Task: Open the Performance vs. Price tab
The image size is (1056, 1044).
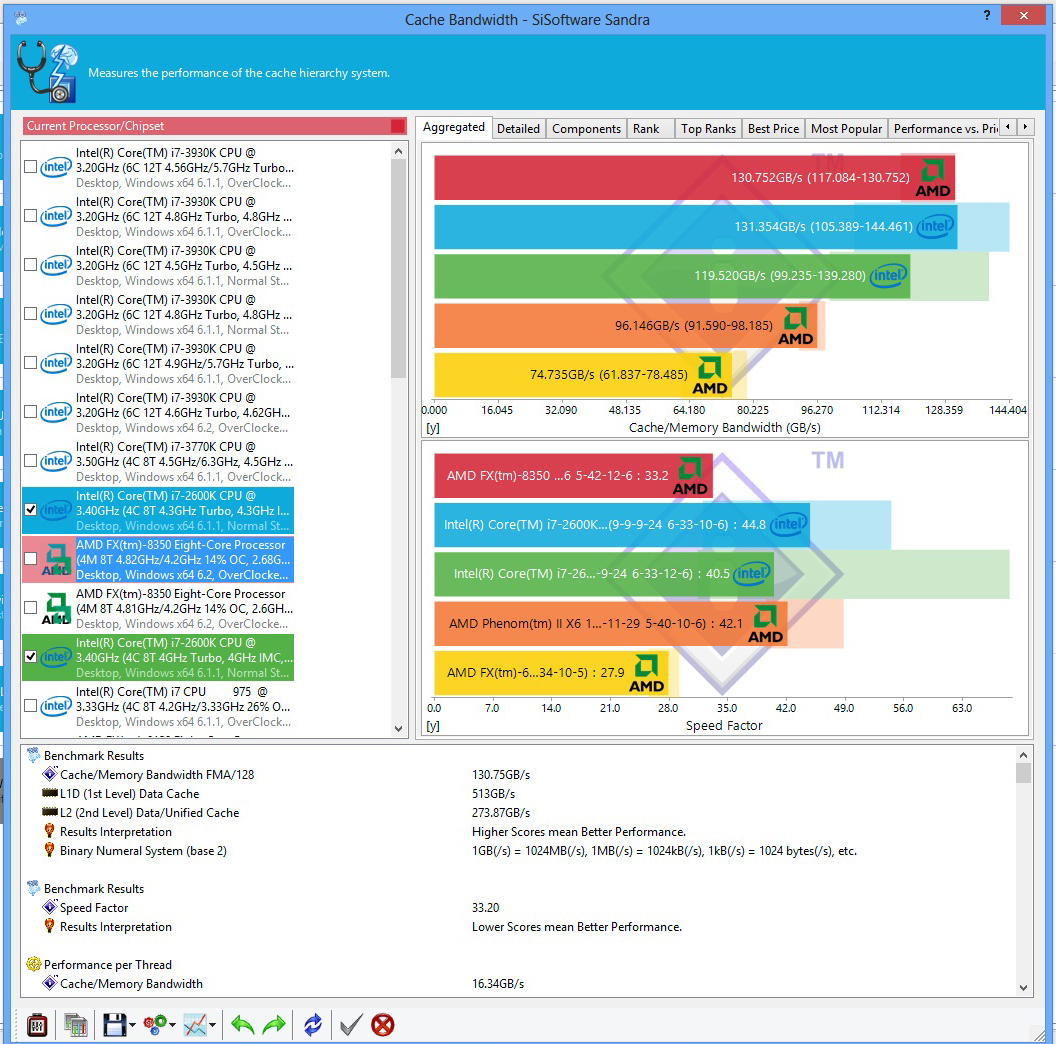Action: (944, 129)
